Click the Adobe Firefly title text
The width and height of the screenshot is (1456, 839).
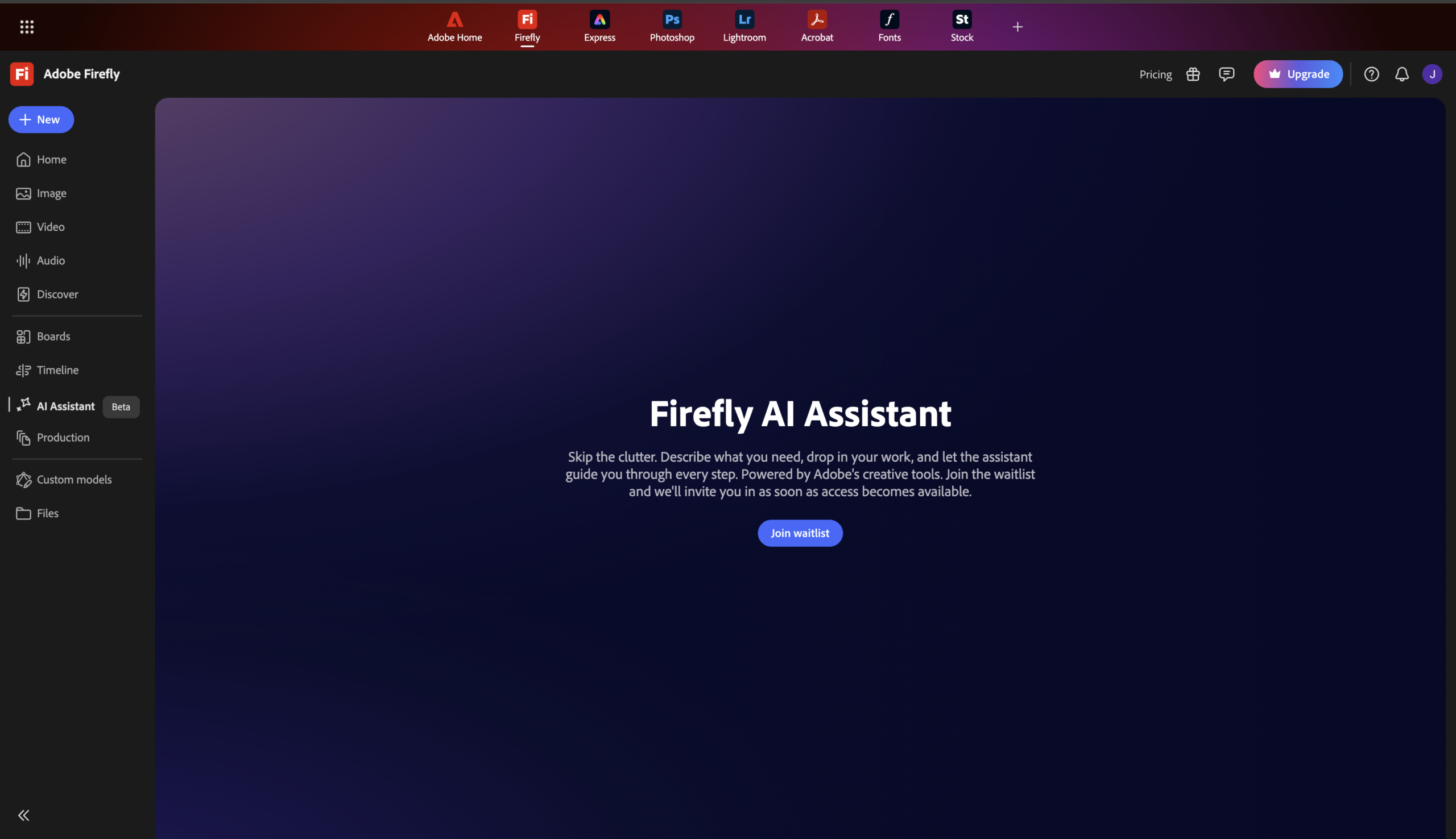pos(82,74)
